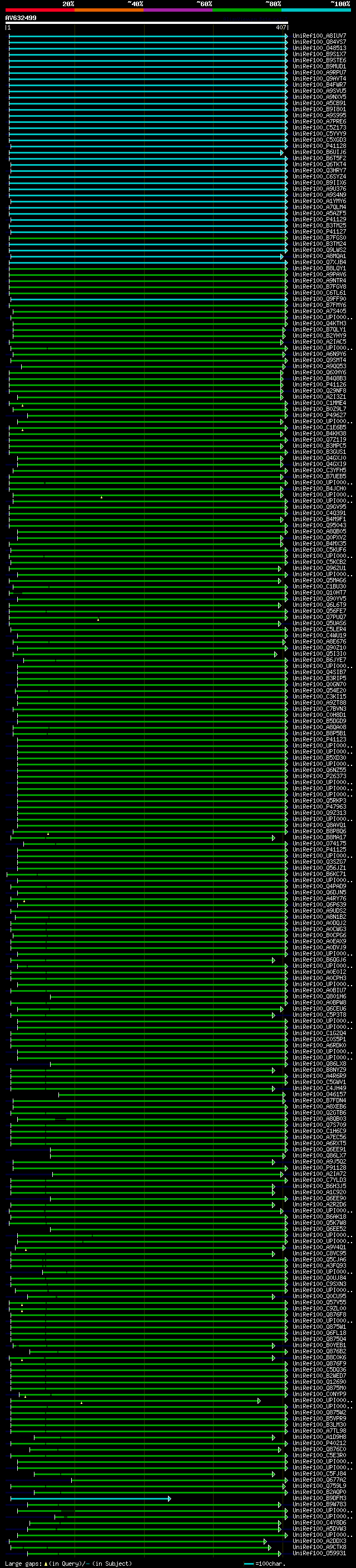
Task: Click the cyan ~100% identity legend segment
Action: coord(317,10)
